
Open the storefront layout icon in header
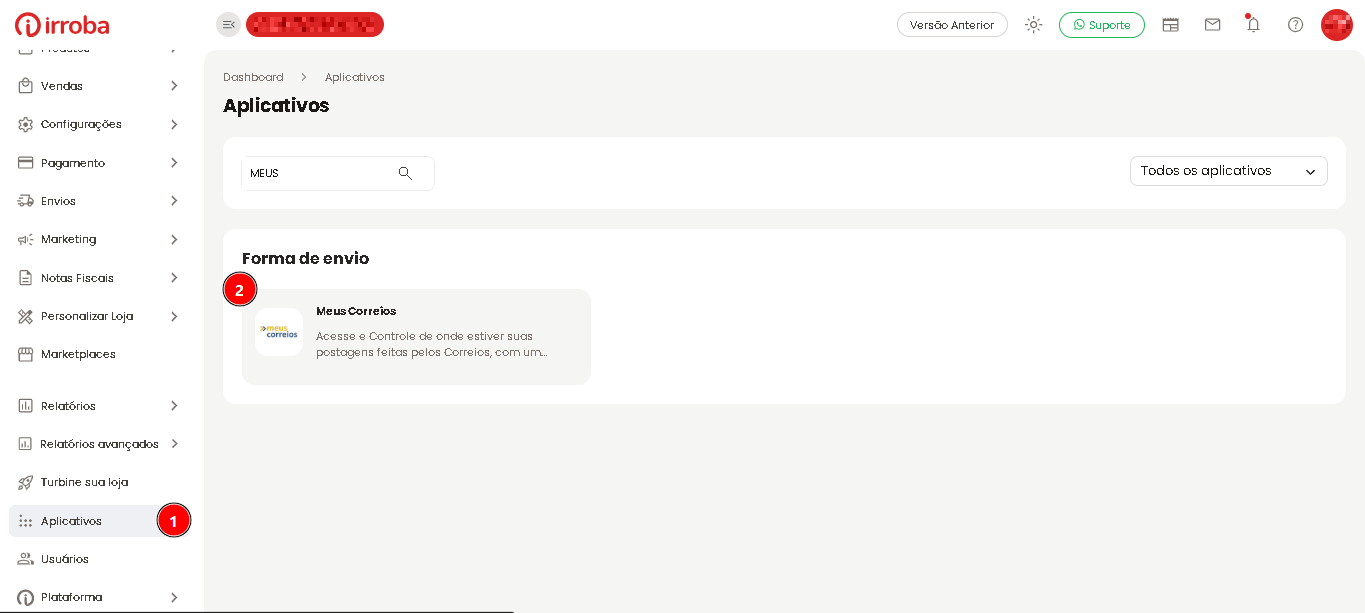(x=1170, y=25)
